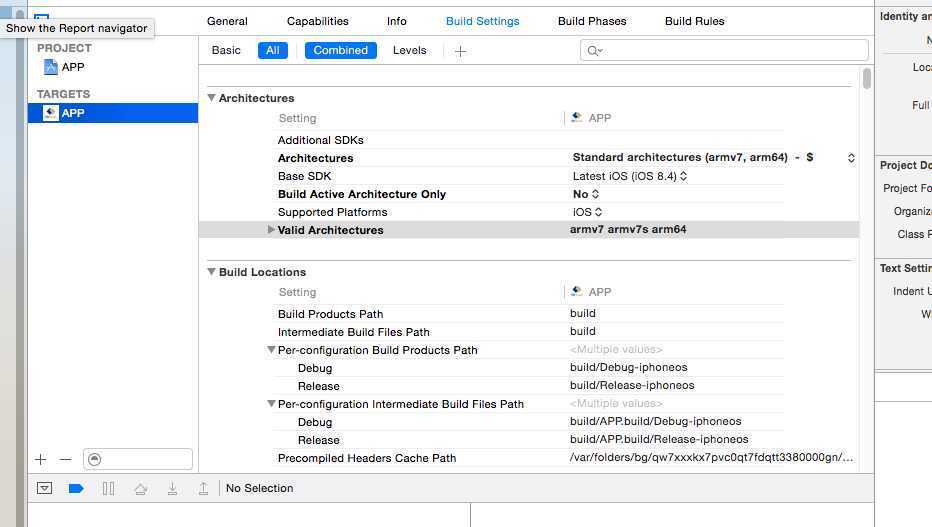
Task: Collapse the Build Locations section
Action: tap(211, 272)
